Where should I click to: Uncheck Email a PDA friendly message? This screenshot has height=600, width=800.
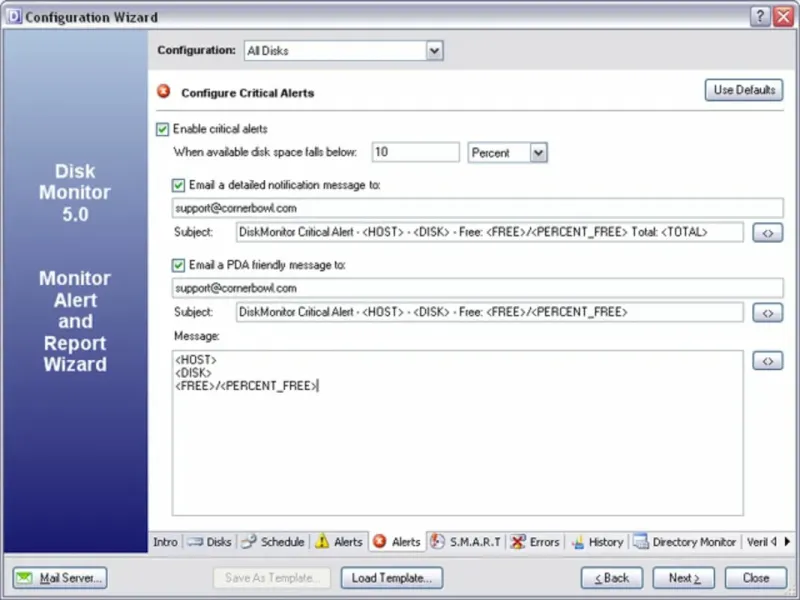point(178,265)
